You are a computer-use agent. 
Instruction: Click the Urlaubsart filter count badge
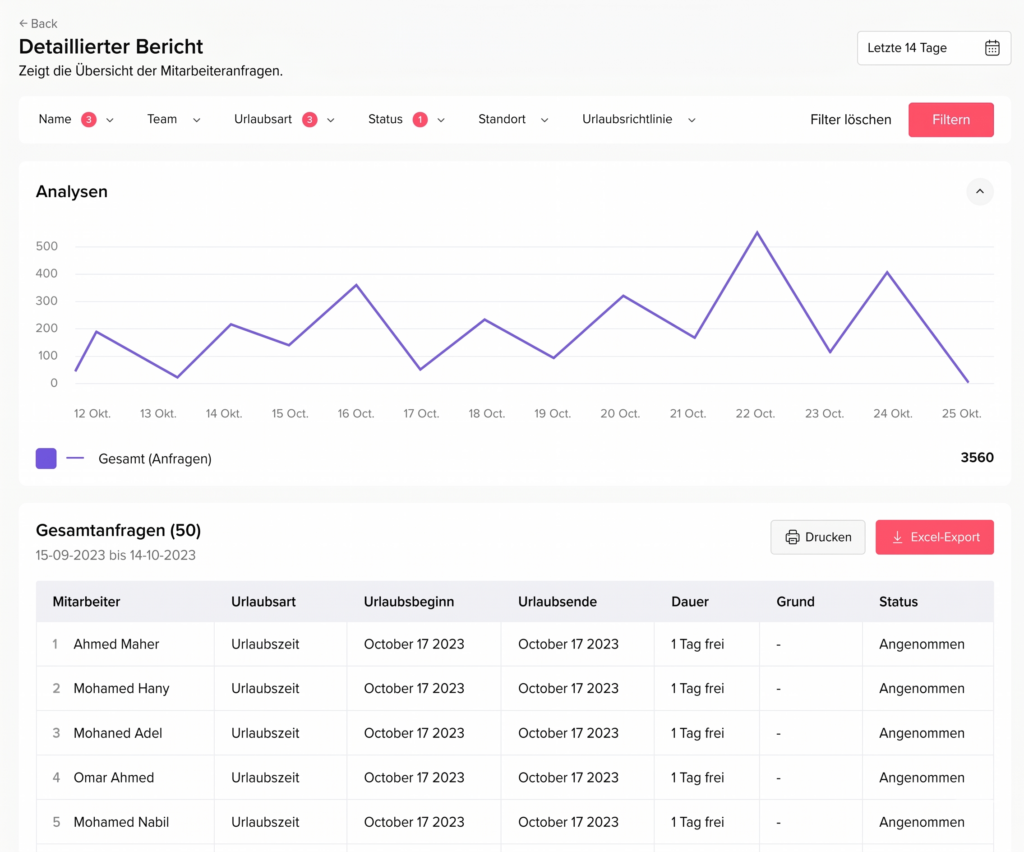[x=310, y=120]
